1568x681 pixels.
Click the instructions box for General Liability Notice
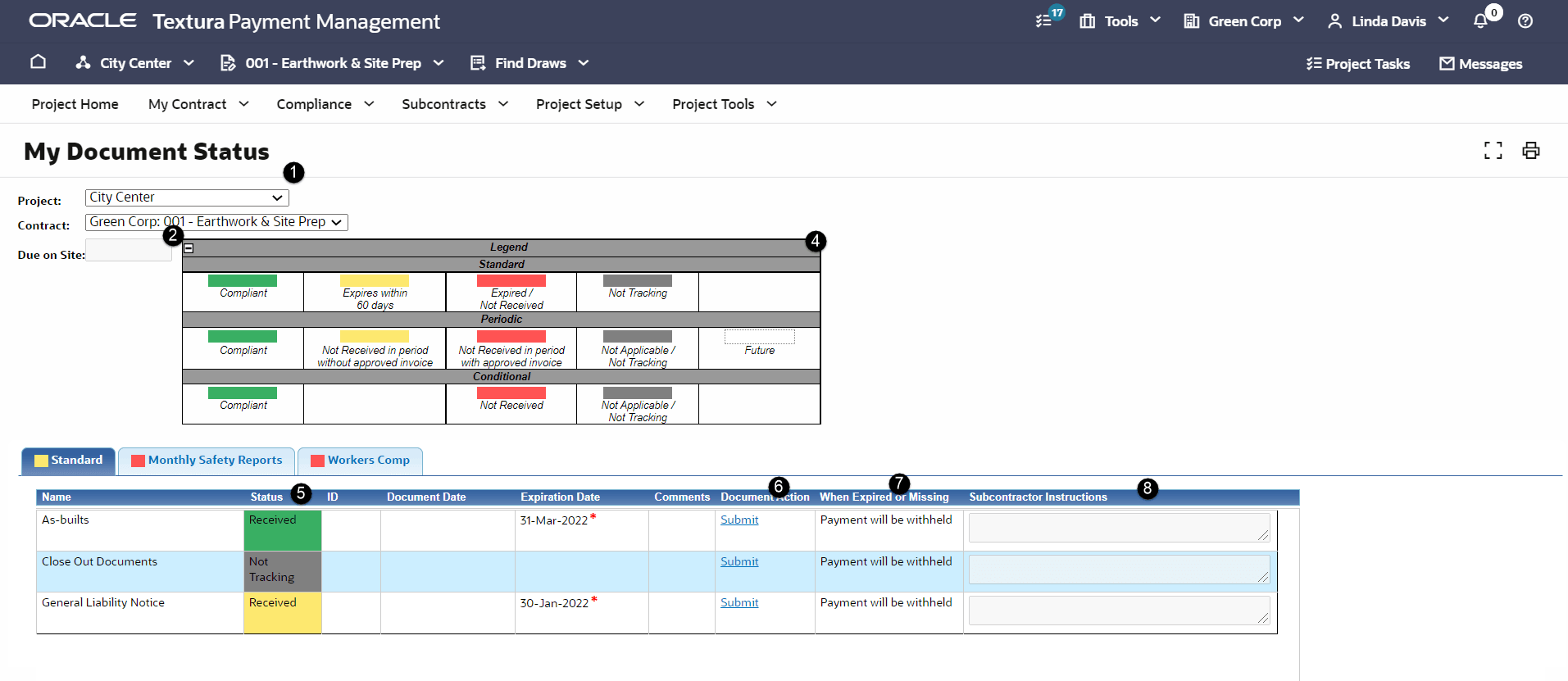pyautogui.click(x=1119, y=610)
